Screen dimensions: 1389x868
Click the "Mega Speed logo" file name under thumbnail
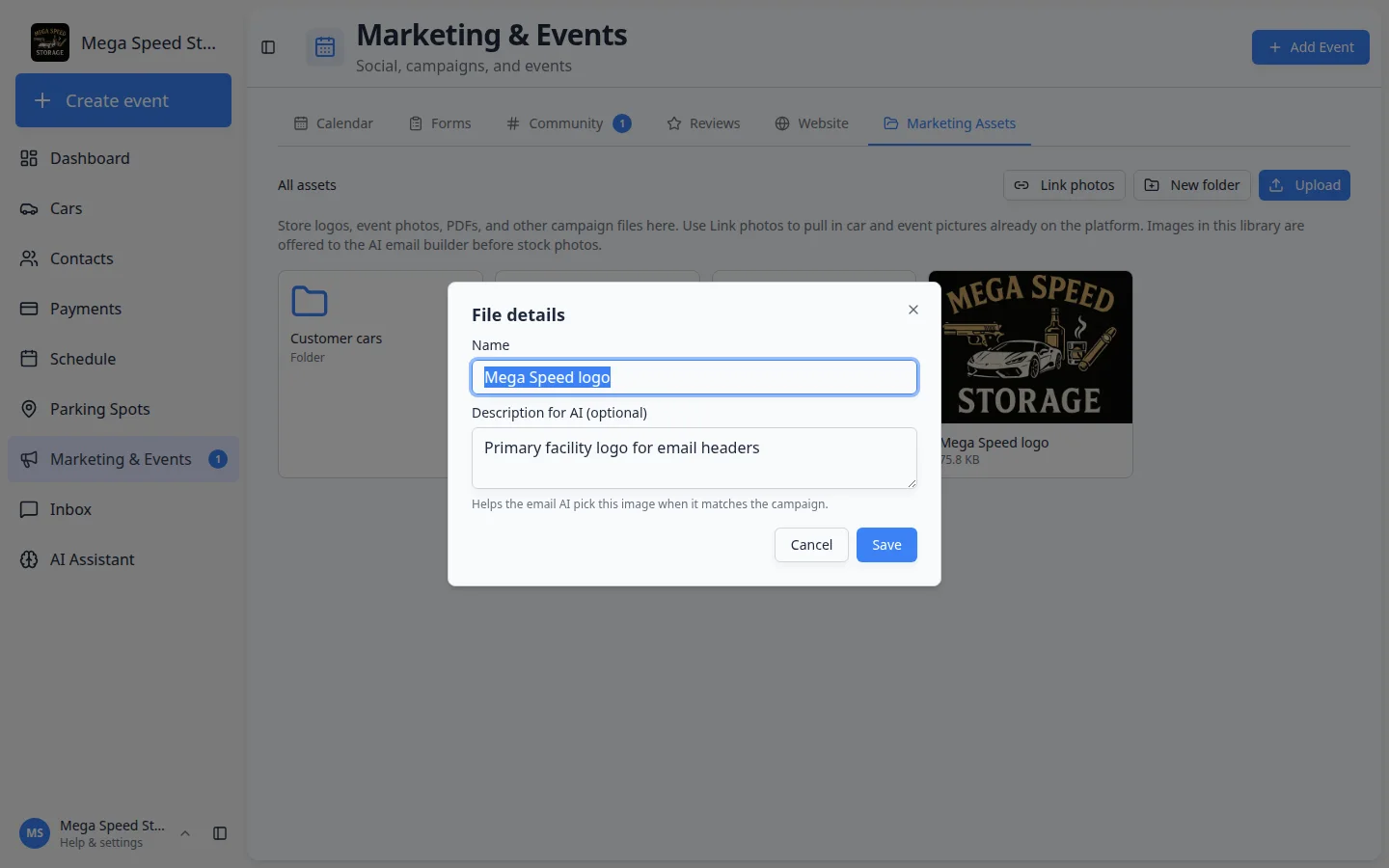click(994, 443)
